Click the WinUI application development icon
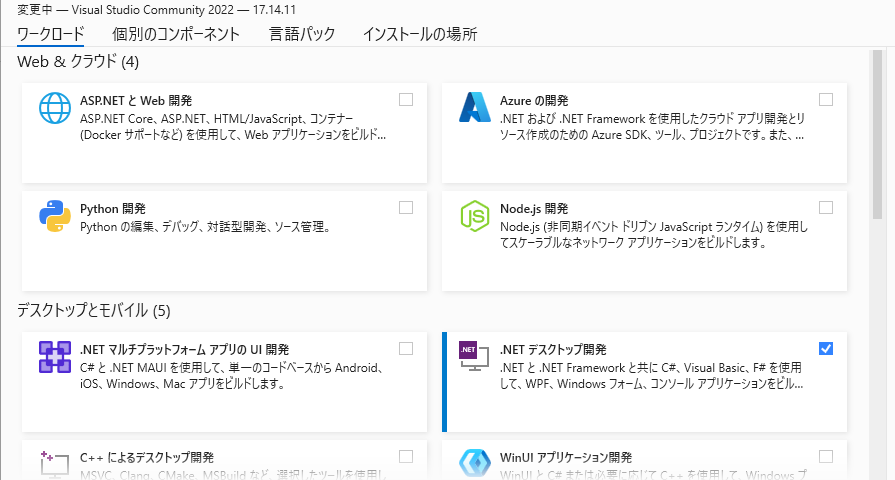895x480 pixels. point(475,463)
